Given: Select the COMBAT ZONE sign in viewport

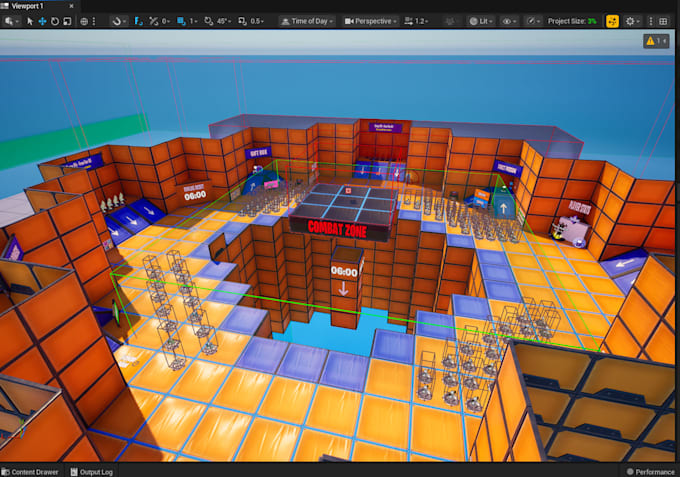Looking at the screenshot, I should (338, 229).
